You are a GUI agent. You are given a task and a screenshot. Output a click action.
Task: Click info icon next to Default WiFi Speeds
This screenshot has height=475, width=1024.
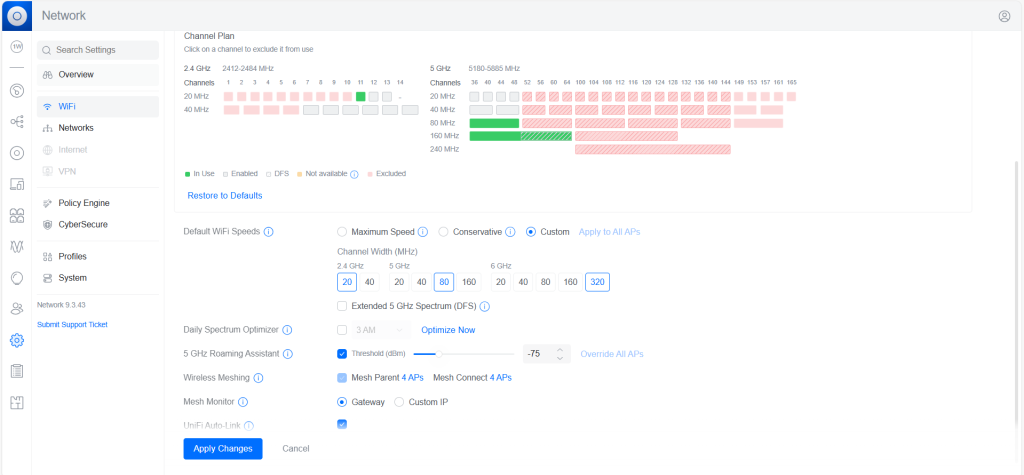coord(269,232)
